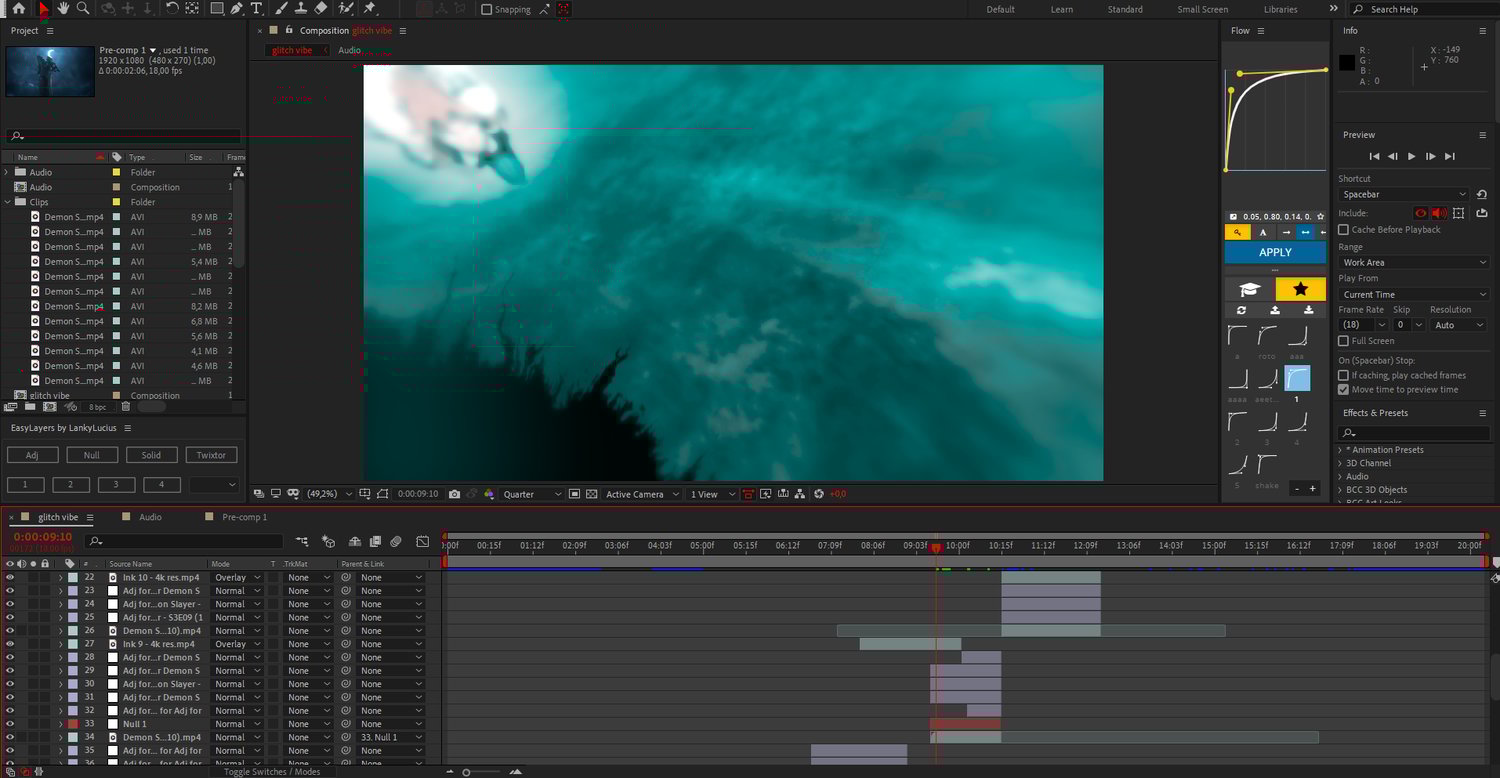
Task: Open the Project panel menu
Action: coord(50,31)
